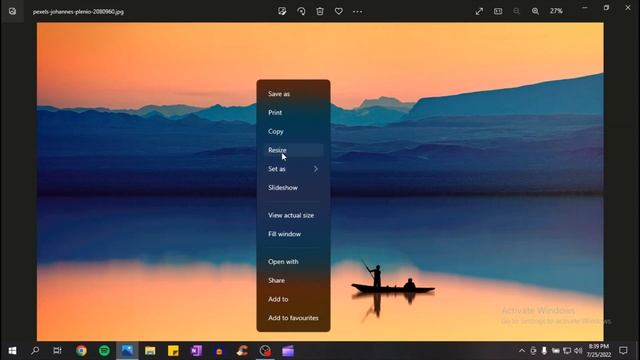Viewport: 640px width, 360px height.
Task: Choose Add to in the context menu
Action: click(x=293, y=300)
